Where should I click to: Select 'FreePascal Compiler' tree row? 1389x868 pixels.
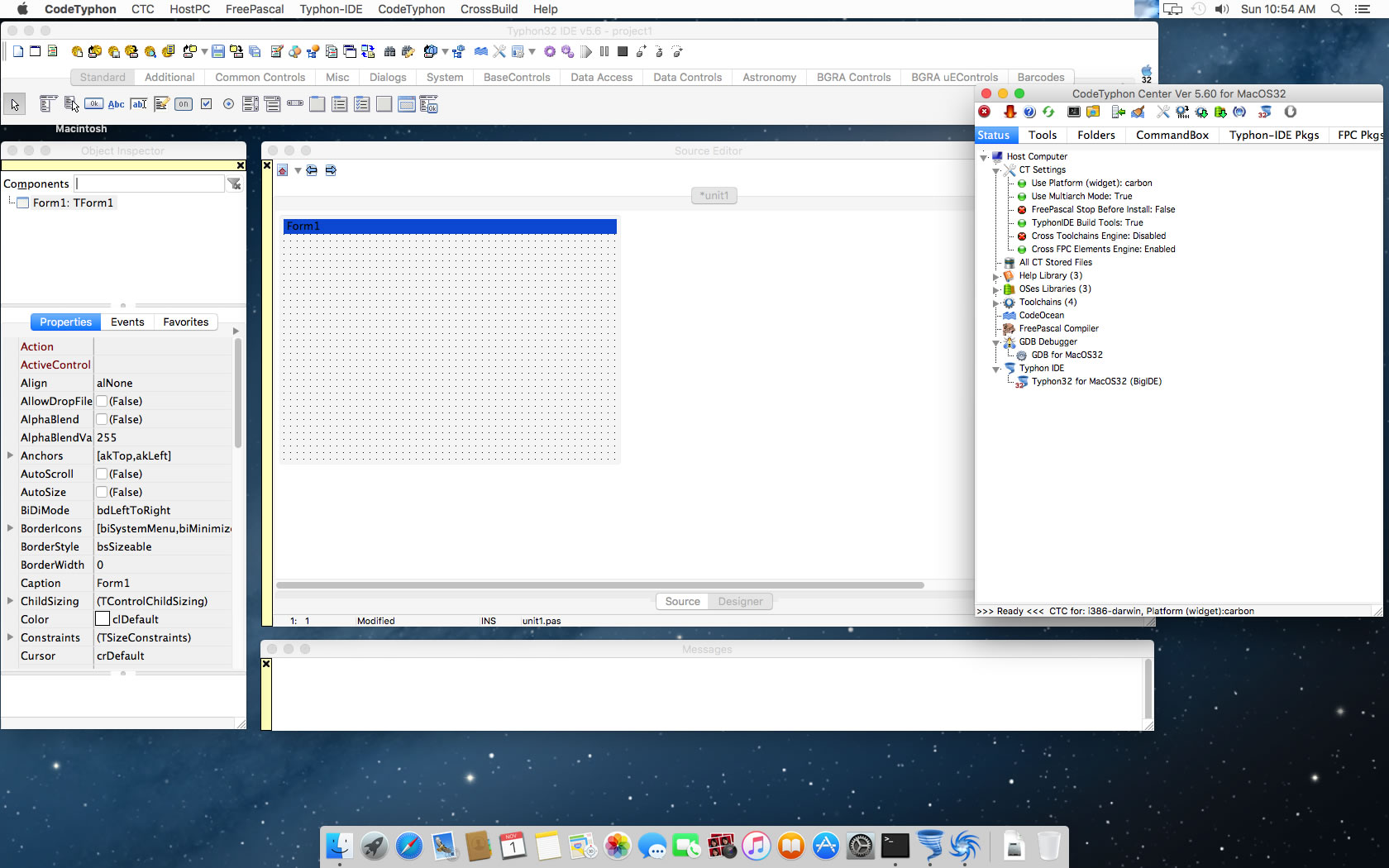[1058, 328]
